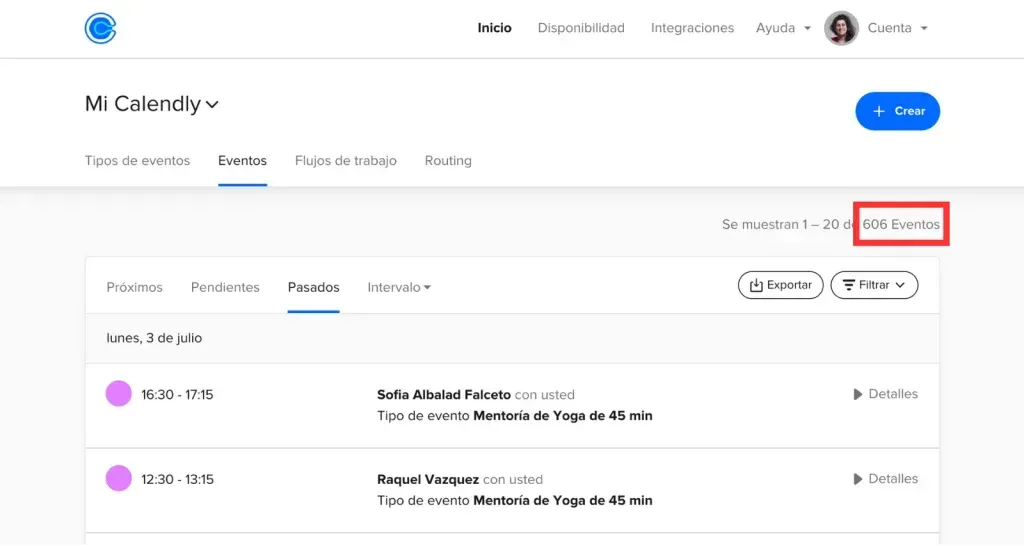The width and height of the screenshot is (1024, 546).
Task: Click purple color dot of 12:30 event
Action: (119, 479)
